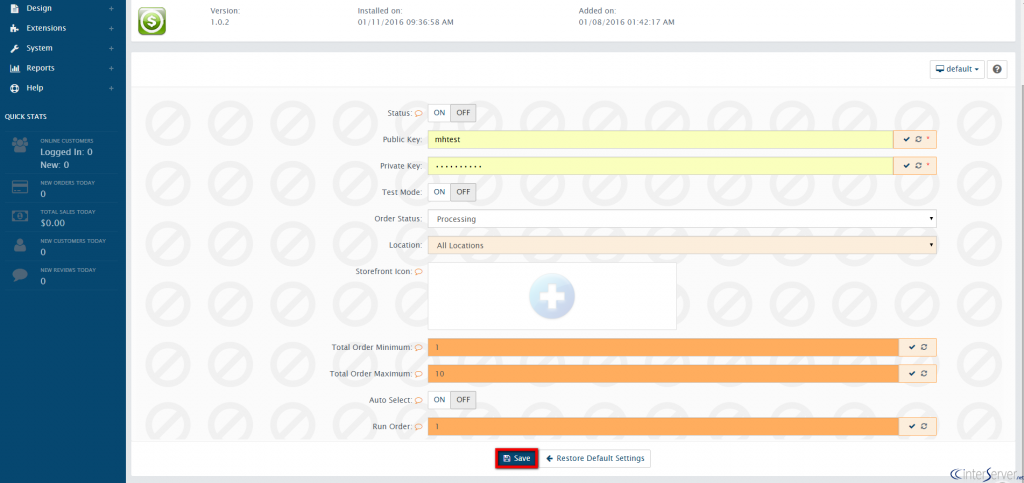Open the help question mark button
Viewport: 1024px width, 483px height.
(x=997, y=69)
